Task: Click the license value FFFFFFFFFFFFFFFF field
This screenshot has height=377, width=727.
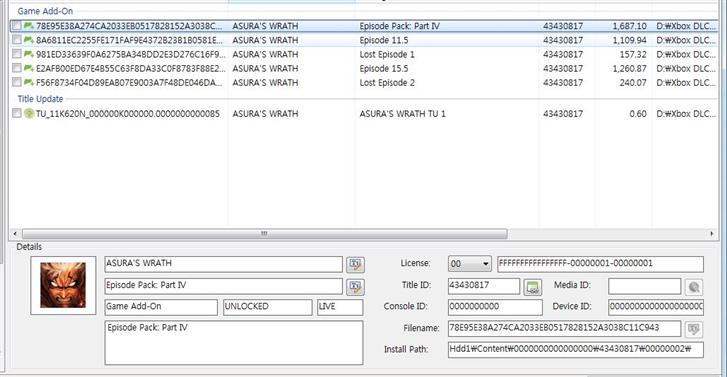Action: click(600, 264)
